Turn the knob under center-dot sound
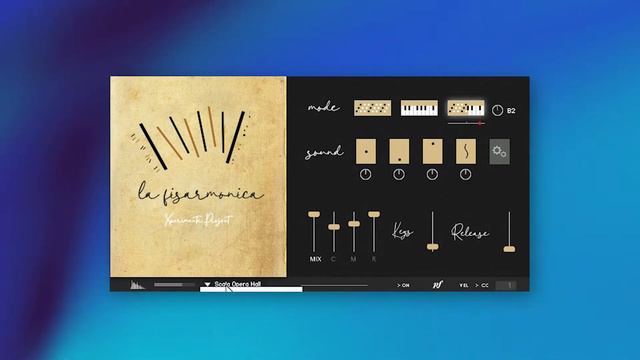Image resolution: width=640 pixels, height=360 pixels. [366, 175]
